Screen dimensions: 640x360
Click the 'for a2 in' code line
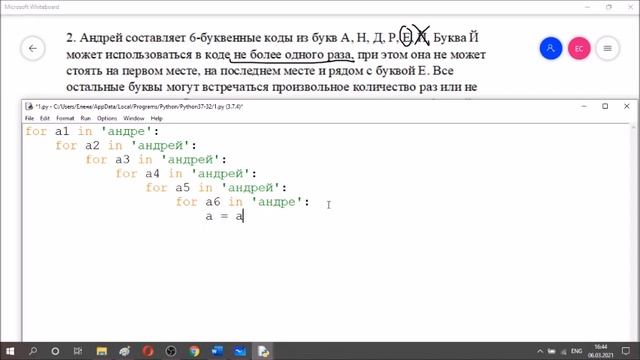click(x=126, y=146)
